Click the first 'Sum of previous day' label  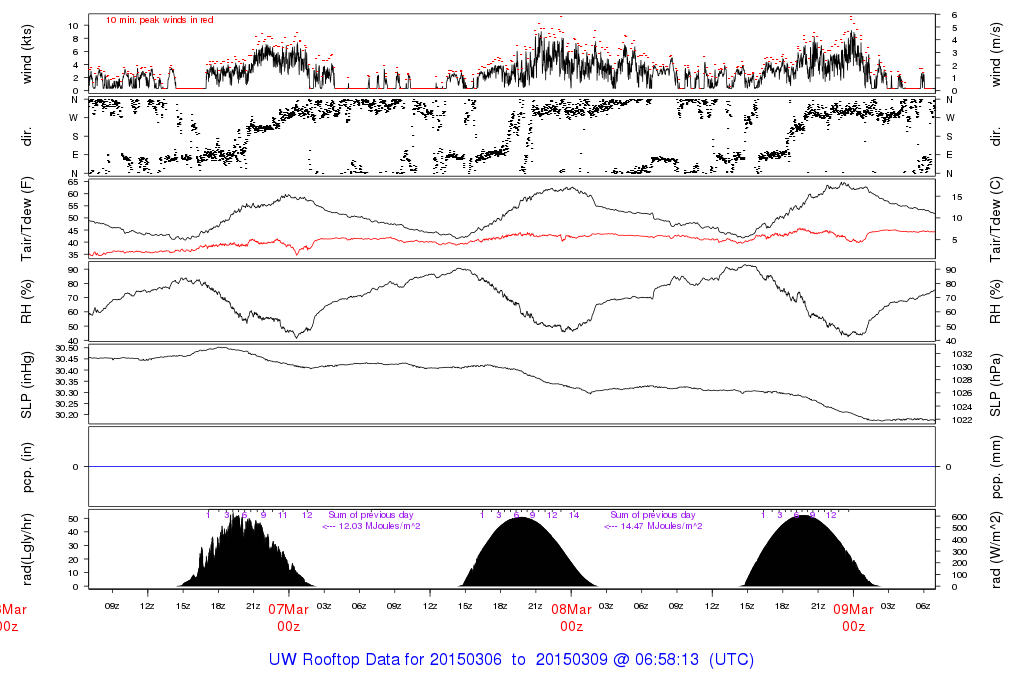tap(371, 515)
